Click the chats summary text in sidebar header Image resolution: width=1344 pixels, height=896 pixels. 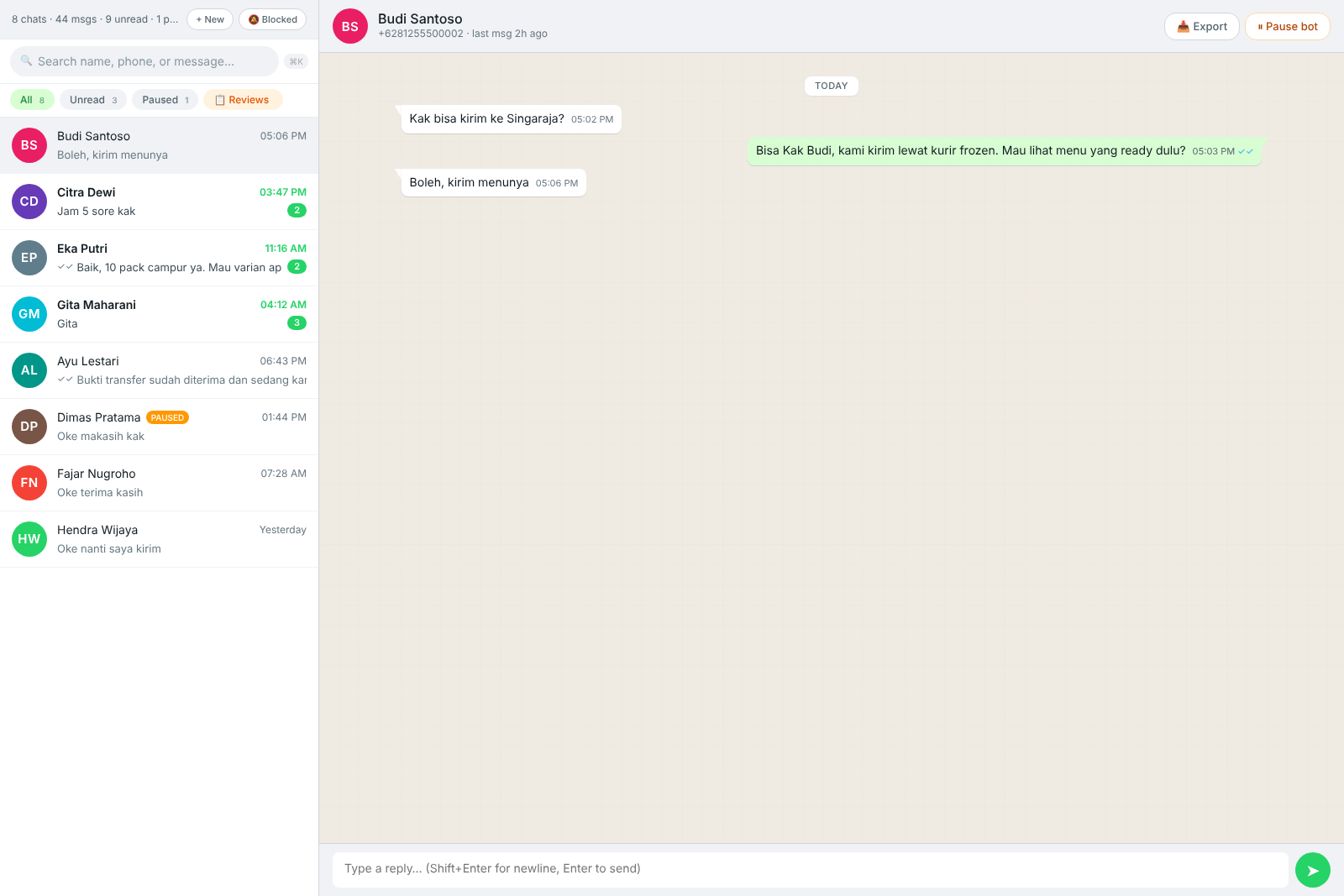coord(95,19)
